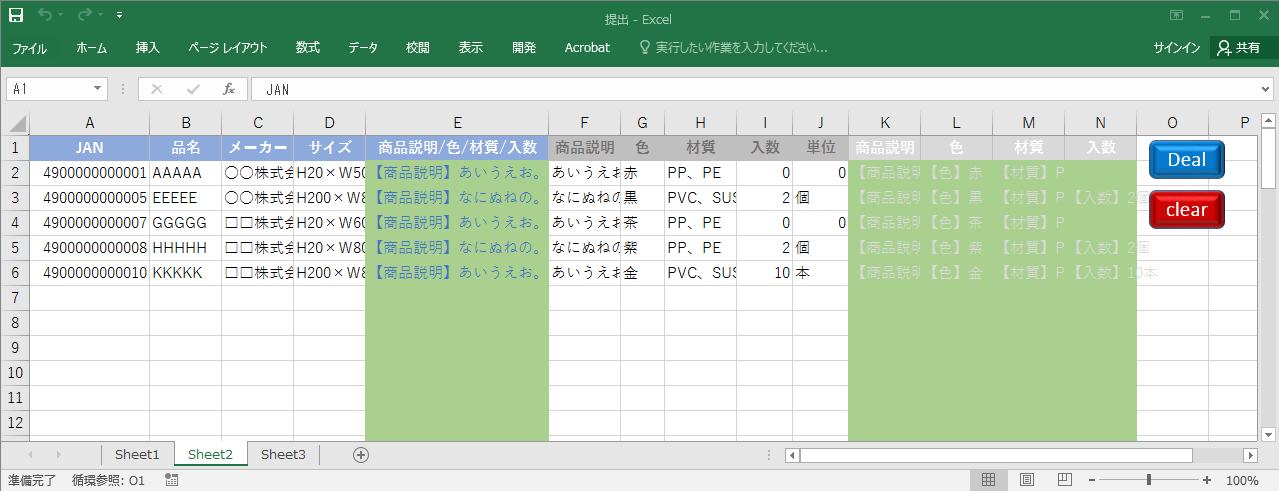Click the メーカー header cell
Screen dimensions: 1279x491
258,147
